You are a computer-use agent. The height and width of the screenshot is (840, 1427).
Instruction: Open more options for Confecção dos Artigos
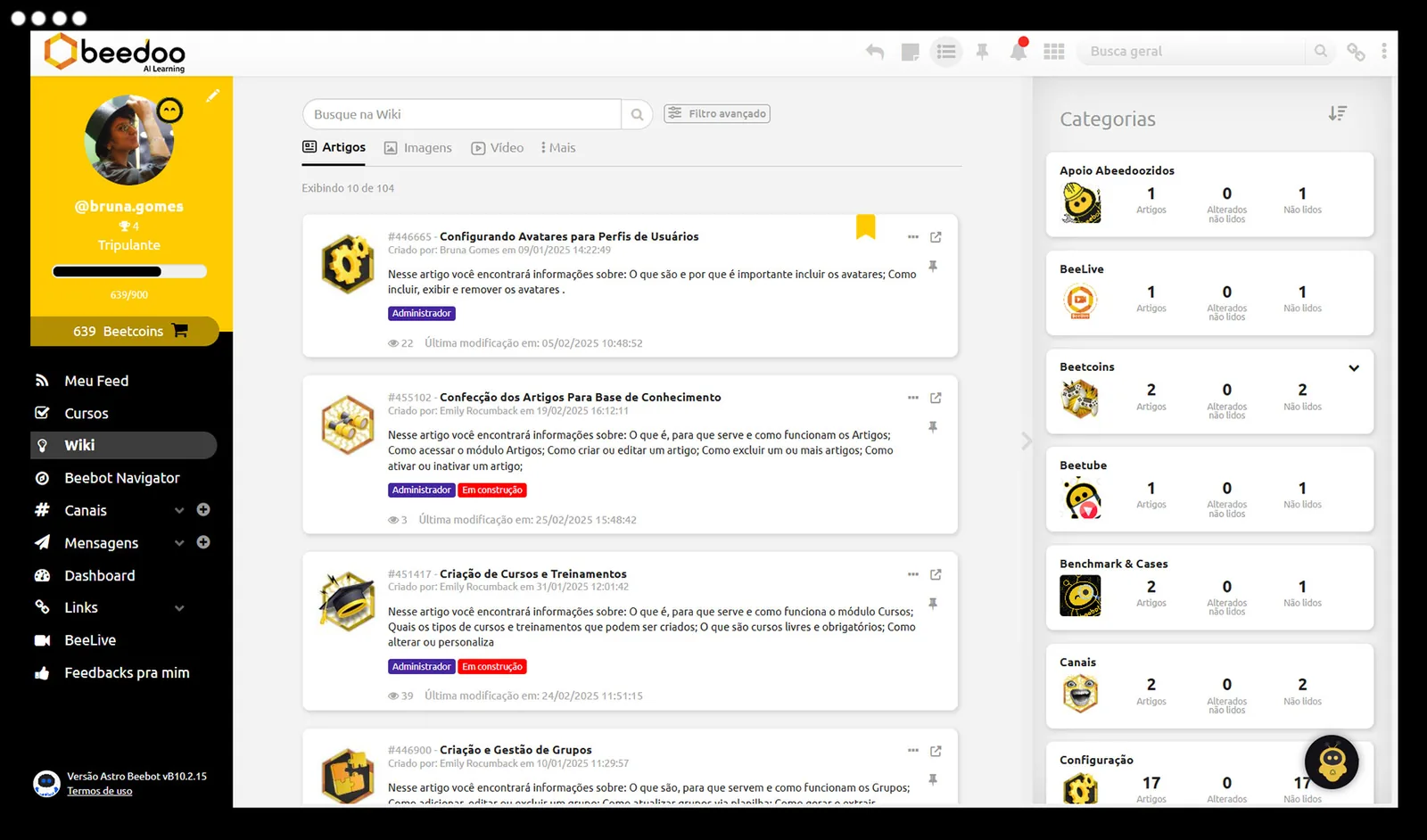tap(912, 398)
